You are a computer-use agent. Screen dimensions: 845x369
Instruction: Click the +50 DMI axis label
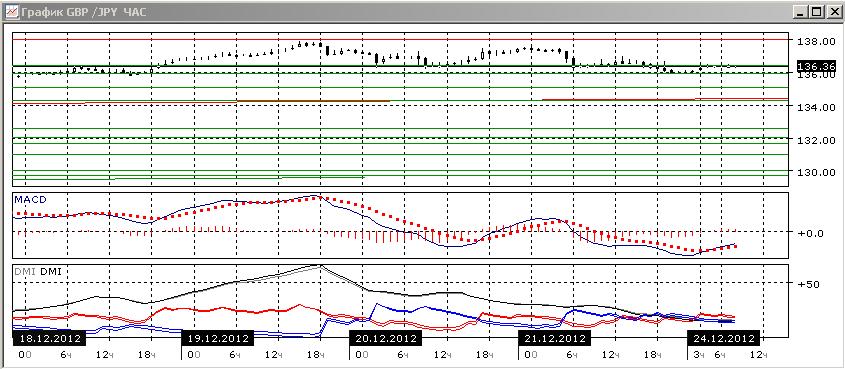click(x=808, y=283)
